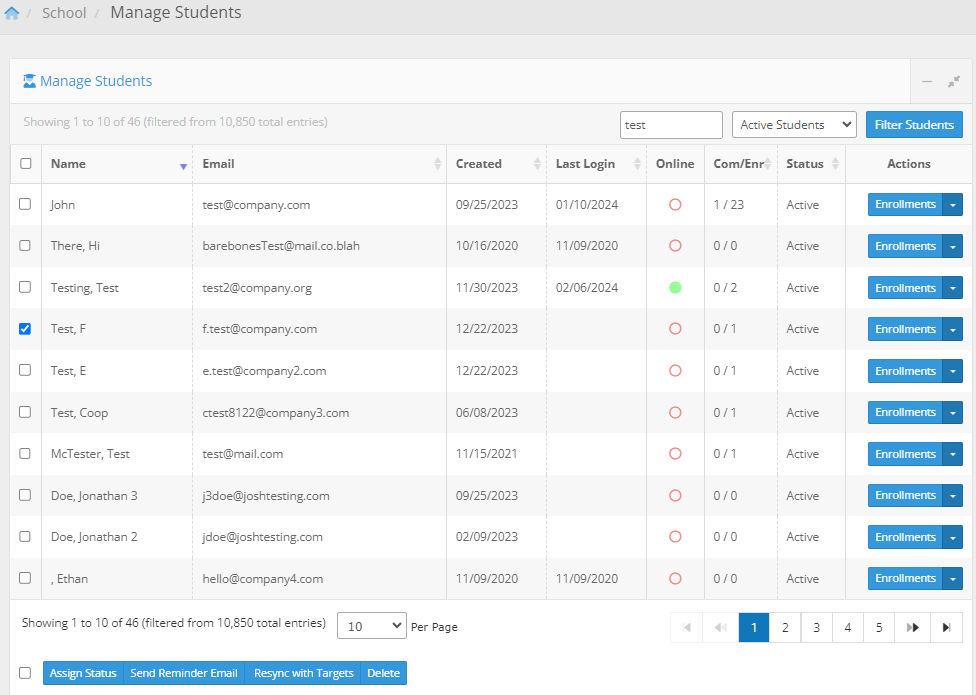
Task: Toggle the checkbox beside Assign Status at the bottom
Action: [25, 673]
